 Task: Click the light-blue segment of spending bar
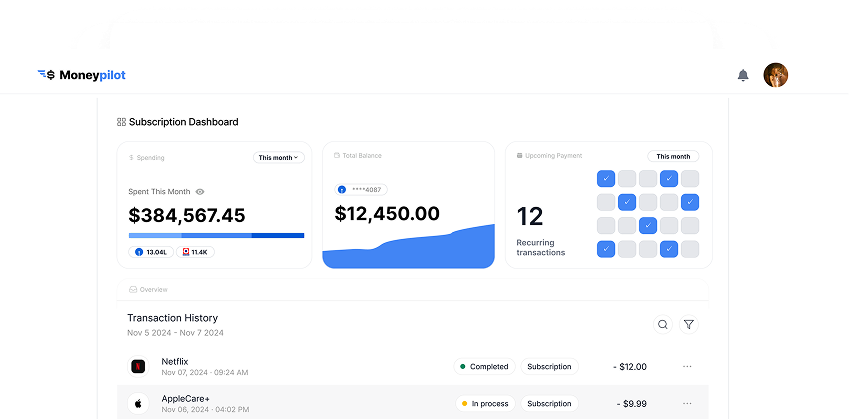(155, 235)
